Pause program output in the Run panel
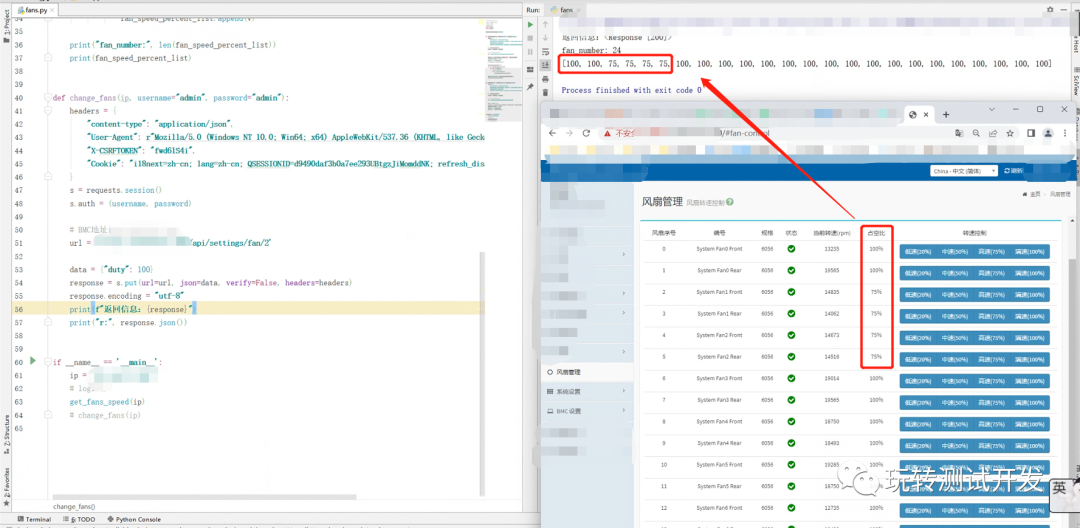1080x528 pixels. point(530,52)
